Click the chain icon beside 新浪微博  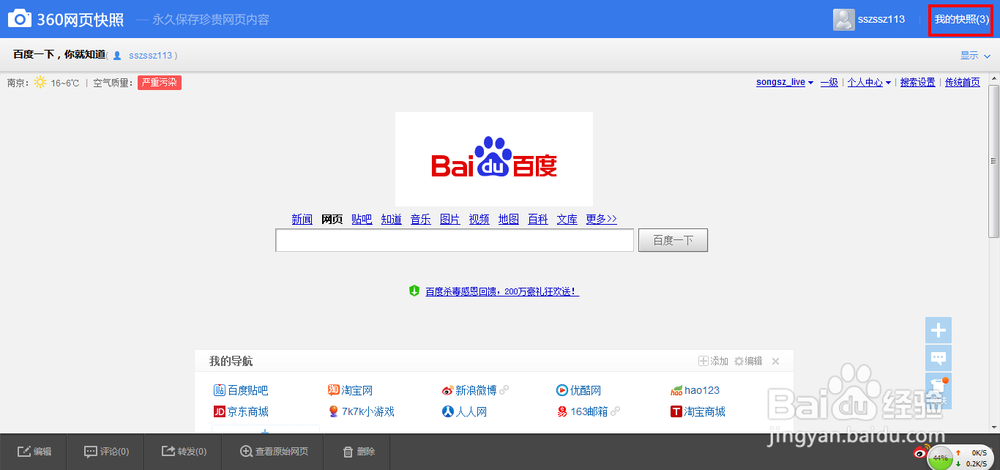coord(504,390)
